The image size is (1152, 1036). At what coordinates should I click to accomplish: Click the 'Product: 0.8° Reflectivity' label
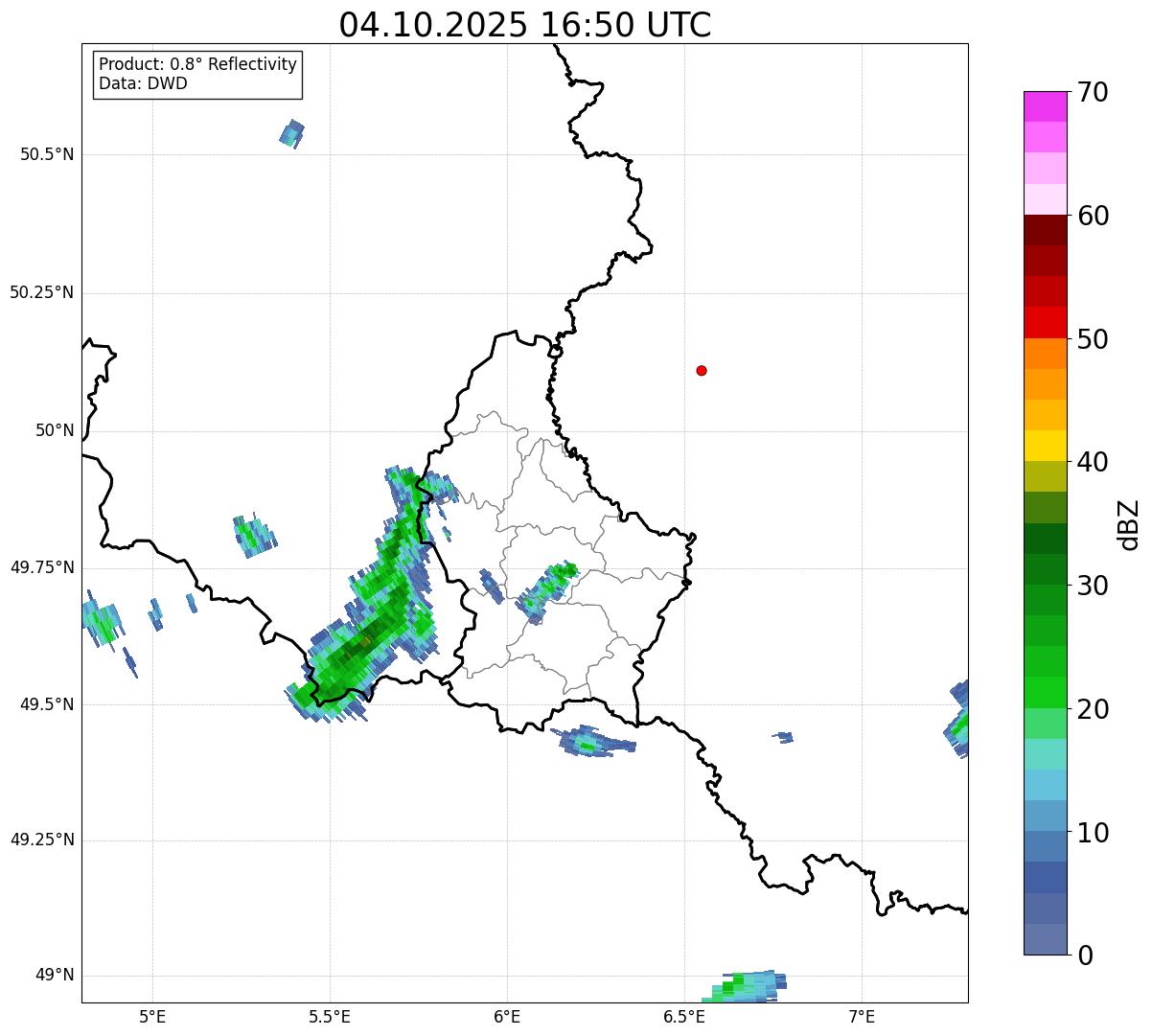pos(198,64)
